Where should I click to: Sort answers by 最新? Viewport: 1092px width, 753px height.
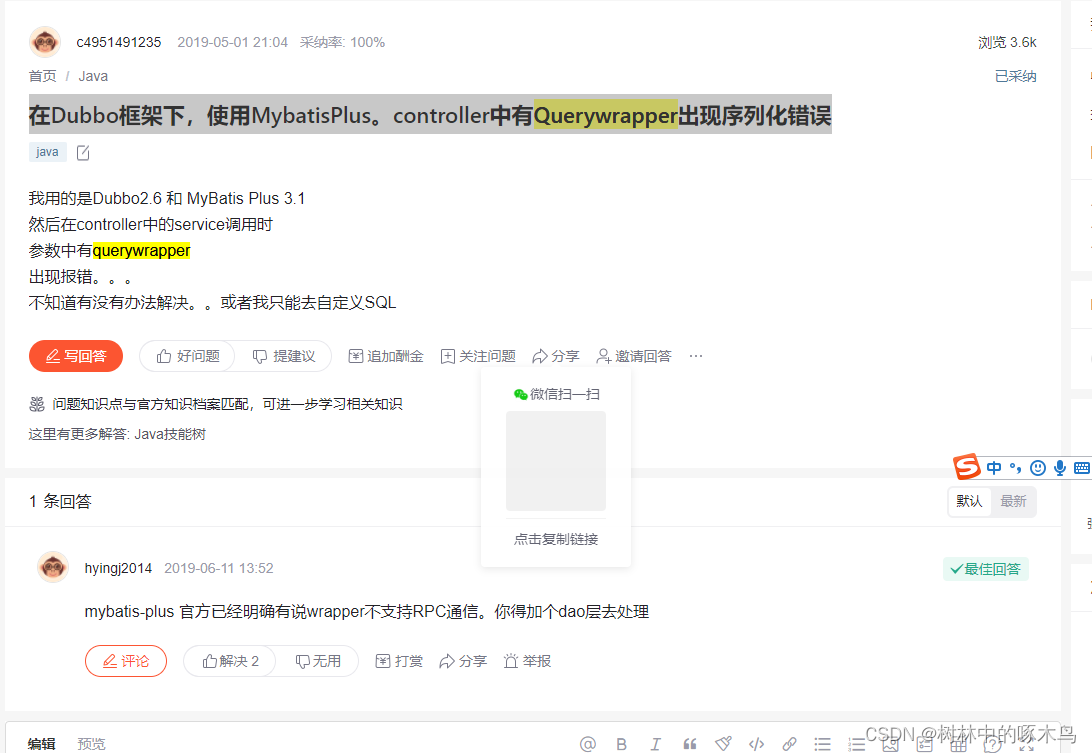pos(1013,501)
